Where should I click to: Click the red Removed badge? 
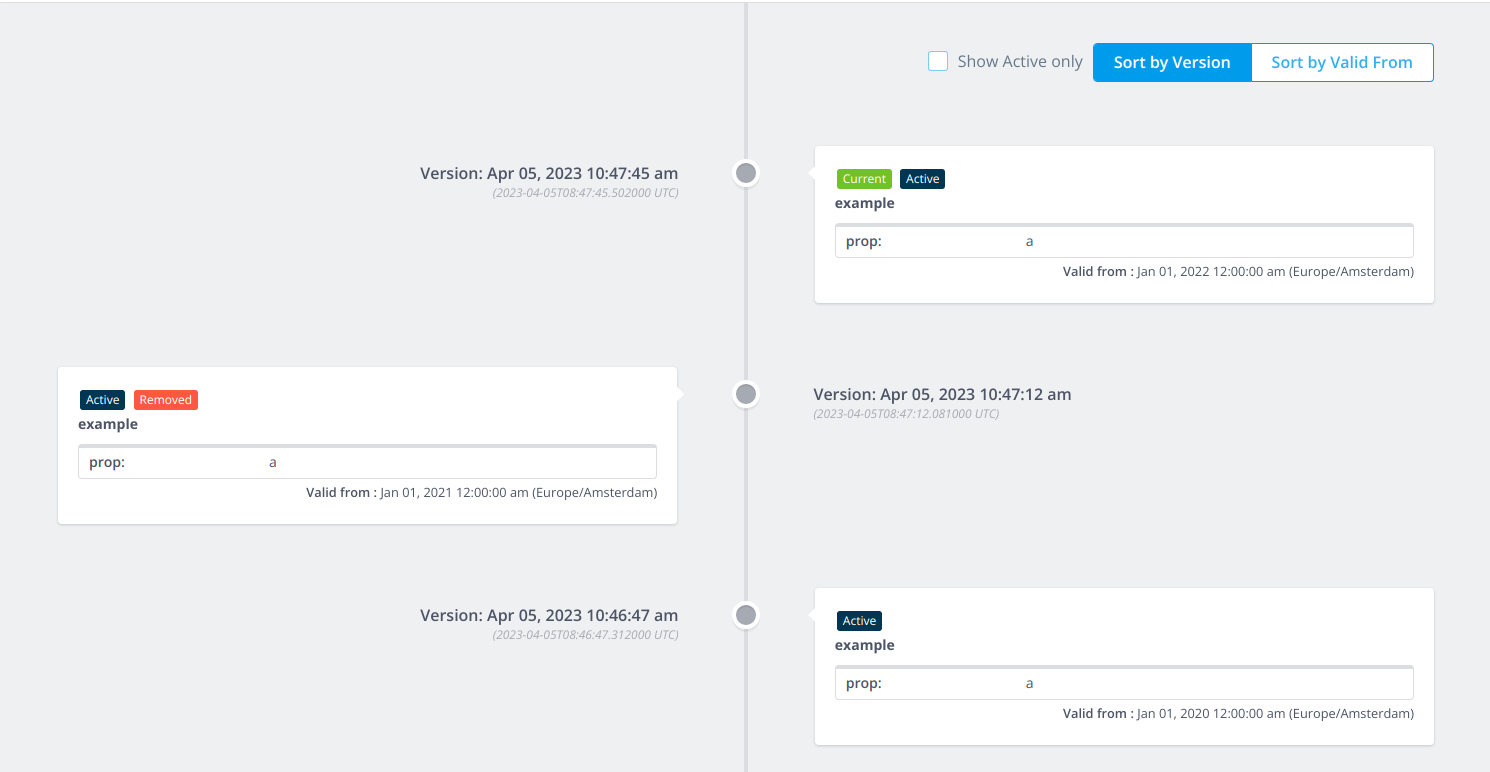point(165,400)
